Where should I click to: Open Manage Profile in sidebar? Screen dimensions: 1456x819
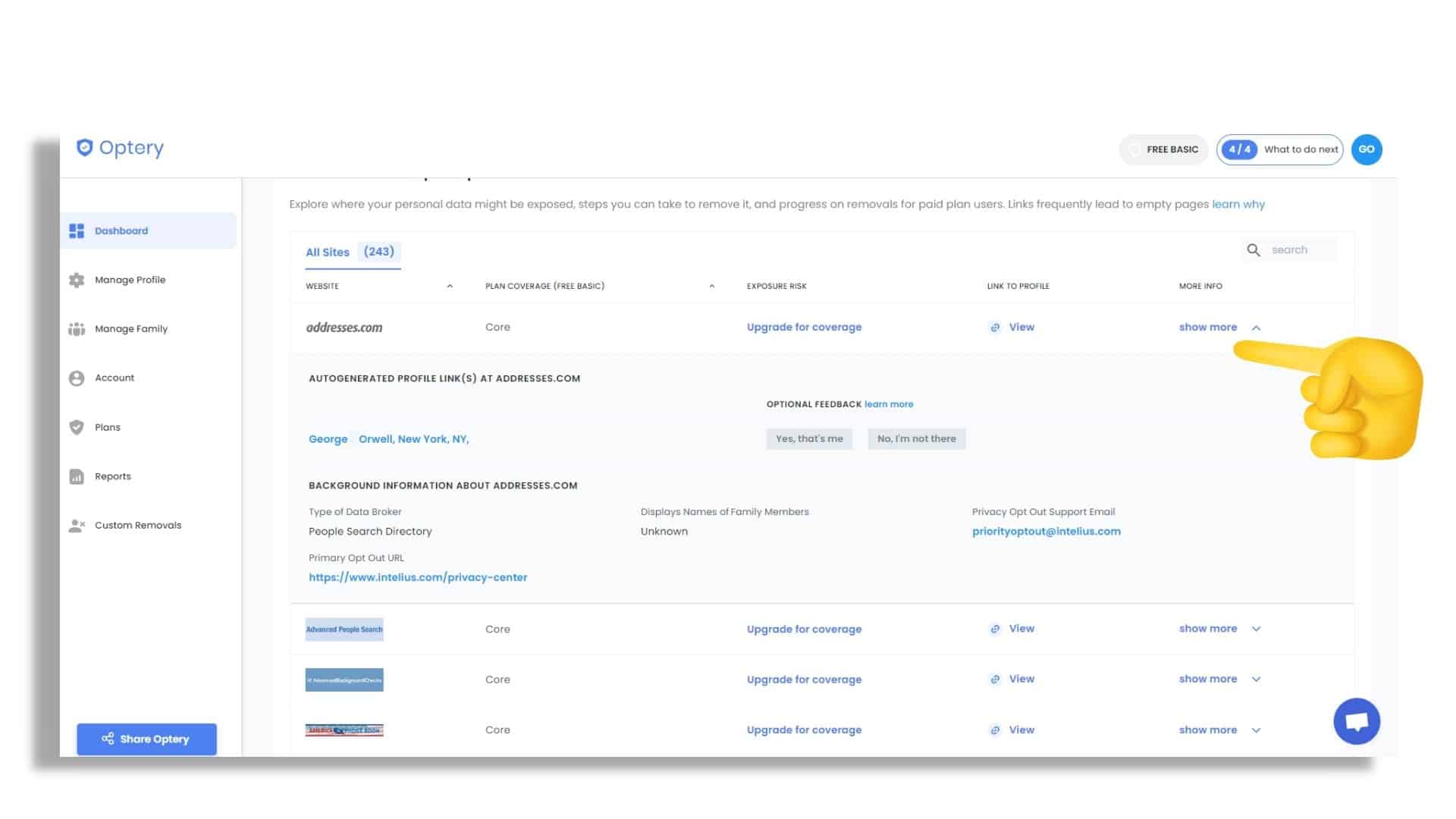[x=130, y=280]
